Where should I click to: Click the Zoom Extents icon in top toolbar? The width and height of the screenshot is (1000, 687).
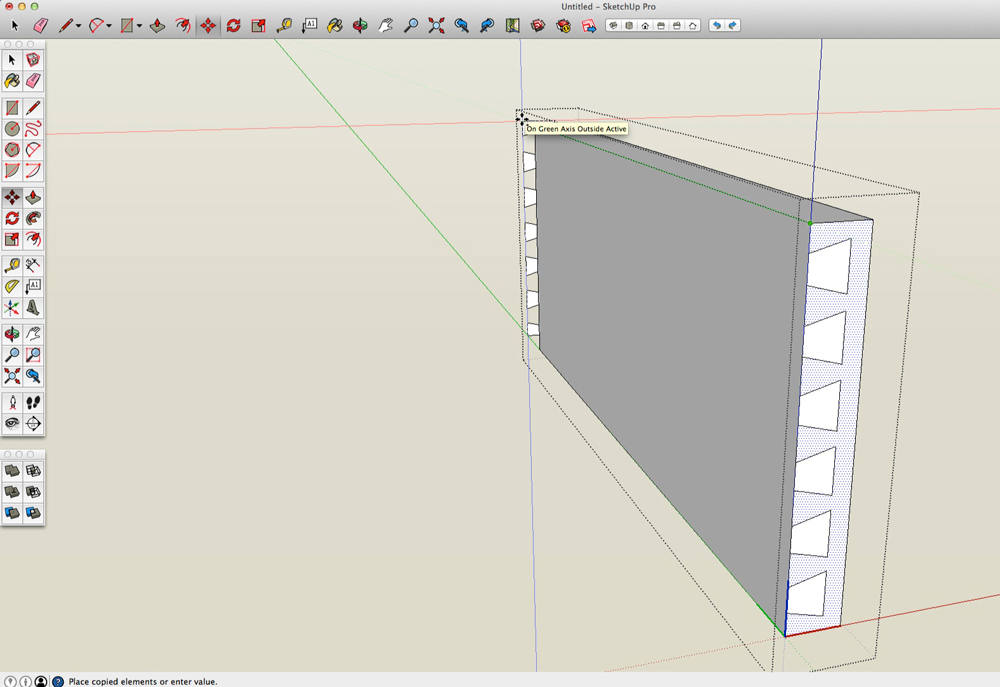pyautogui.click(x=436, y=25)
